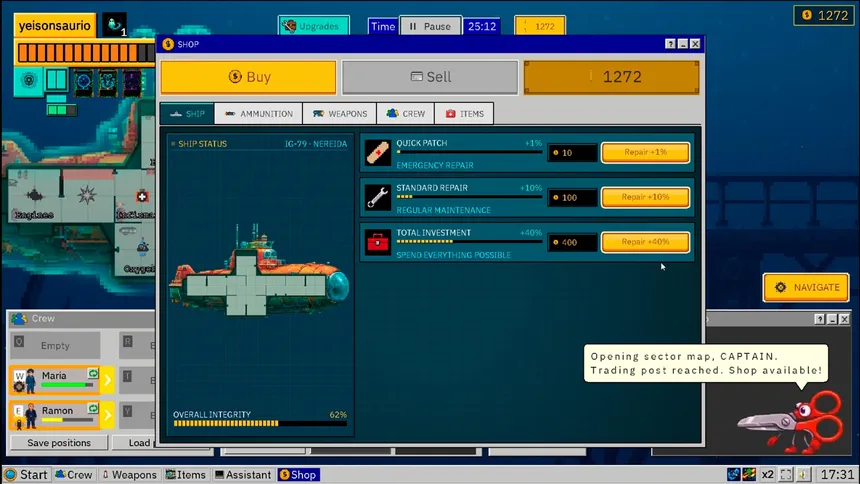Click the Load positions button
This screenshot has width=860, height=484.
pyautogui.click(x=134, y=442)
